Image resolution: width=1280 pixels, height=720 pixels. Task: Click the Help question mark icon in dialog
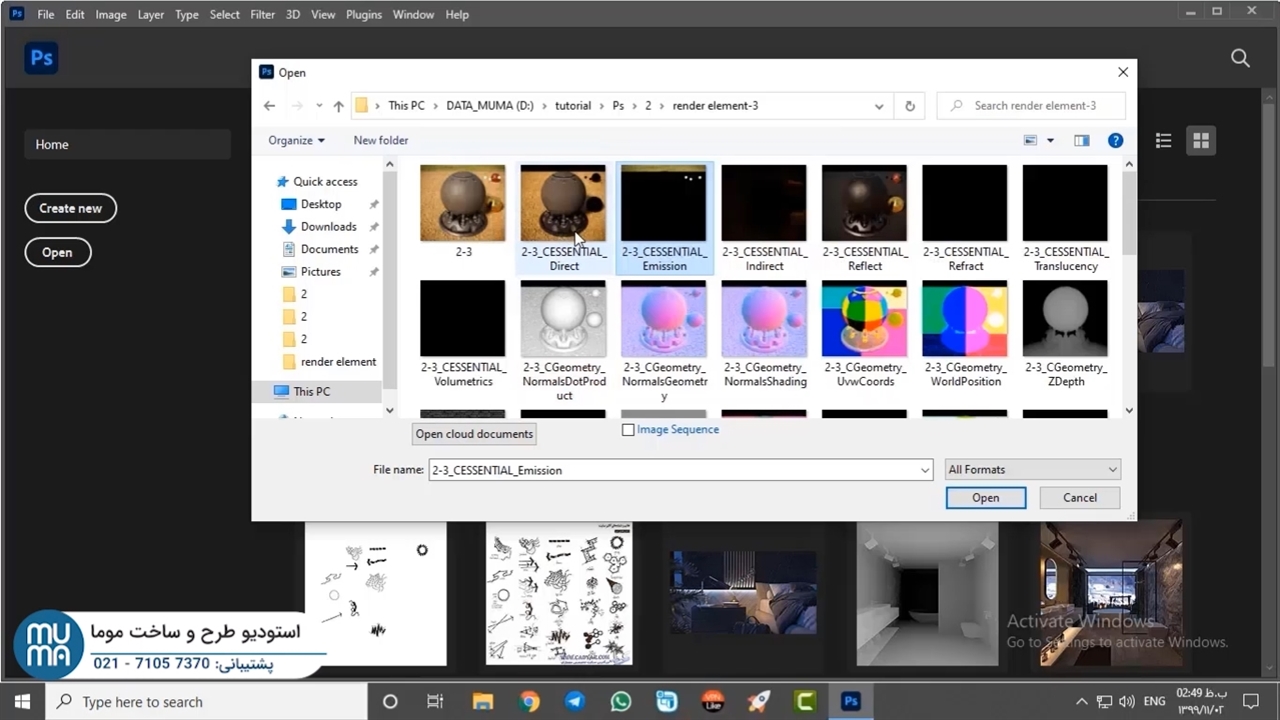click(x=1115, y=141)
